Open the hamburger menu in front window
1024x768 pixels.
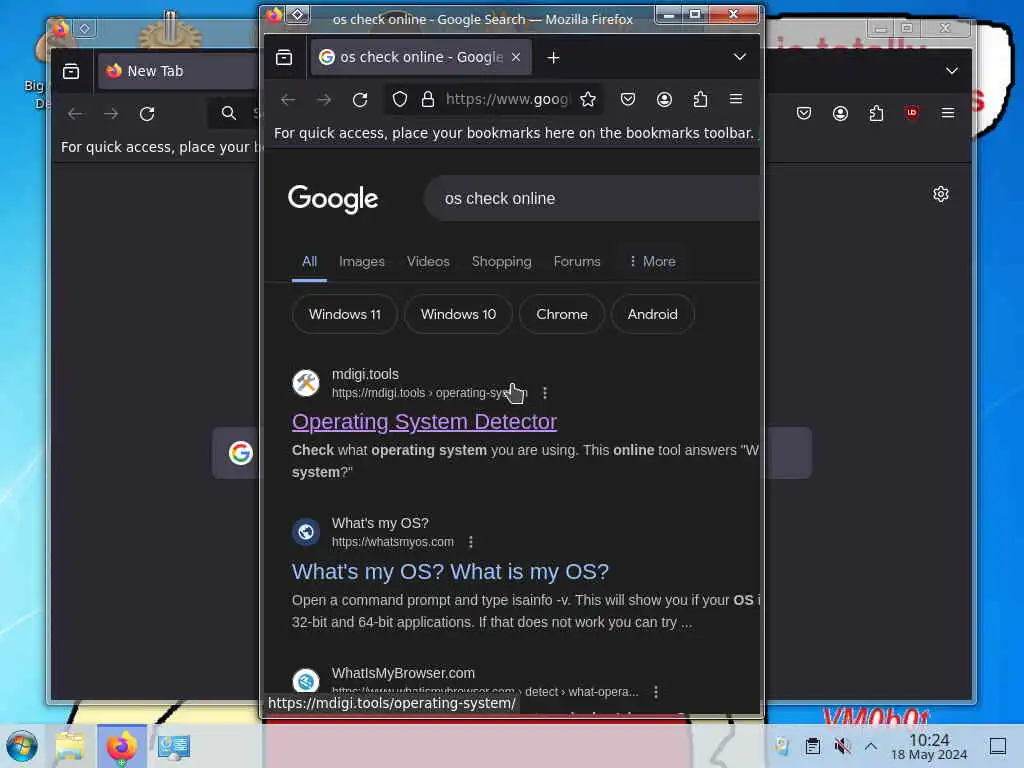[x=736, y=99]
